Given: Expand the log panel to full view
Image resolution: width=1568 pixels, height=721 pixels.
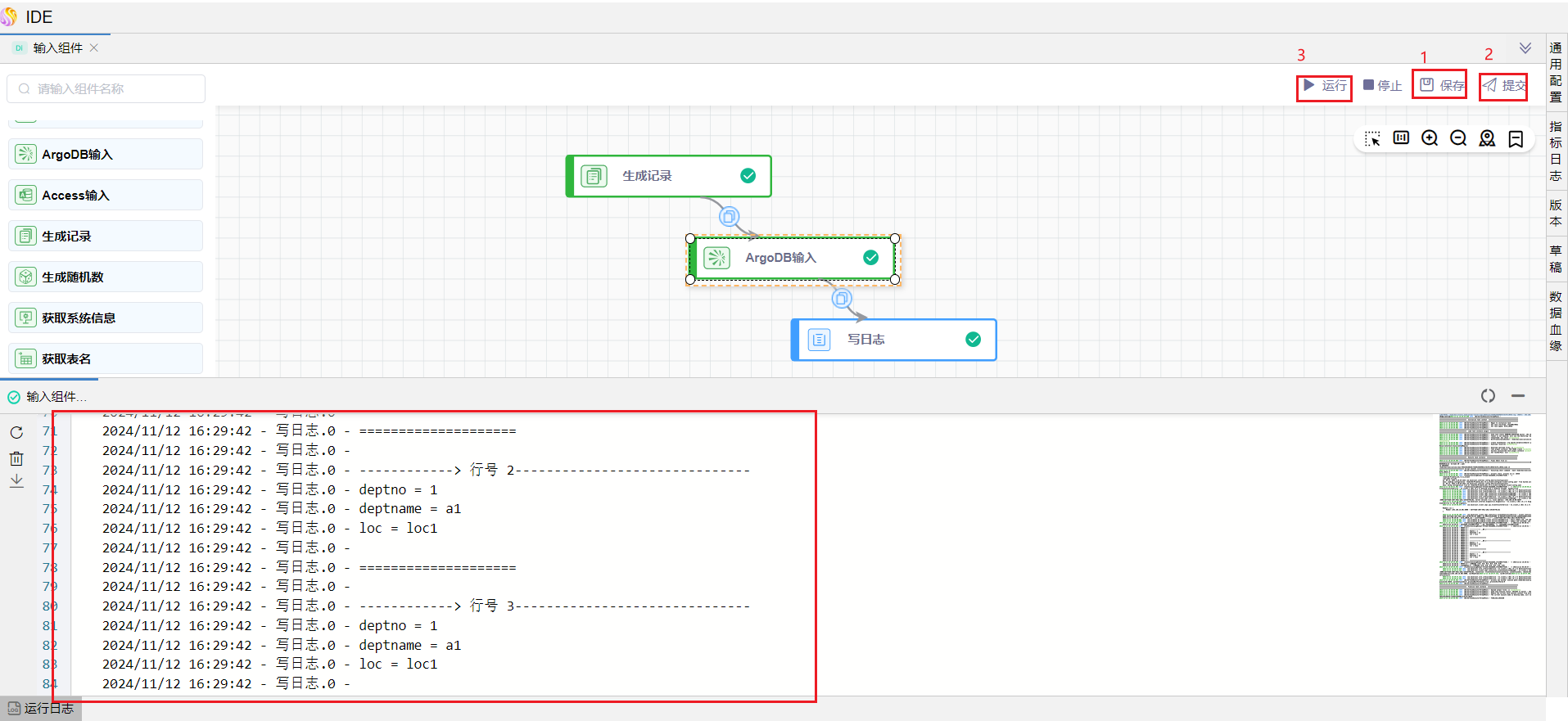Looking at the screenshot, I should pyautogui.click(x=1488, y=396).
